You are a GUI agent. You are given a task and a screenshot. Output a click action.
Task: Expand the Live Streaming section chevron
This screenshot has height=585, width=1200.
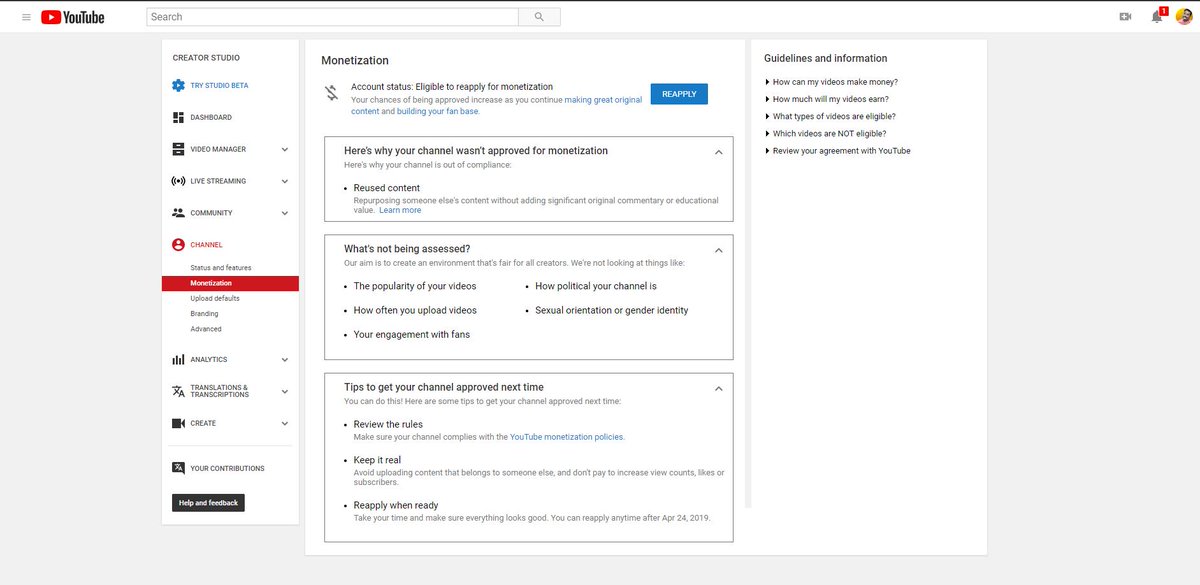[285, 181]
